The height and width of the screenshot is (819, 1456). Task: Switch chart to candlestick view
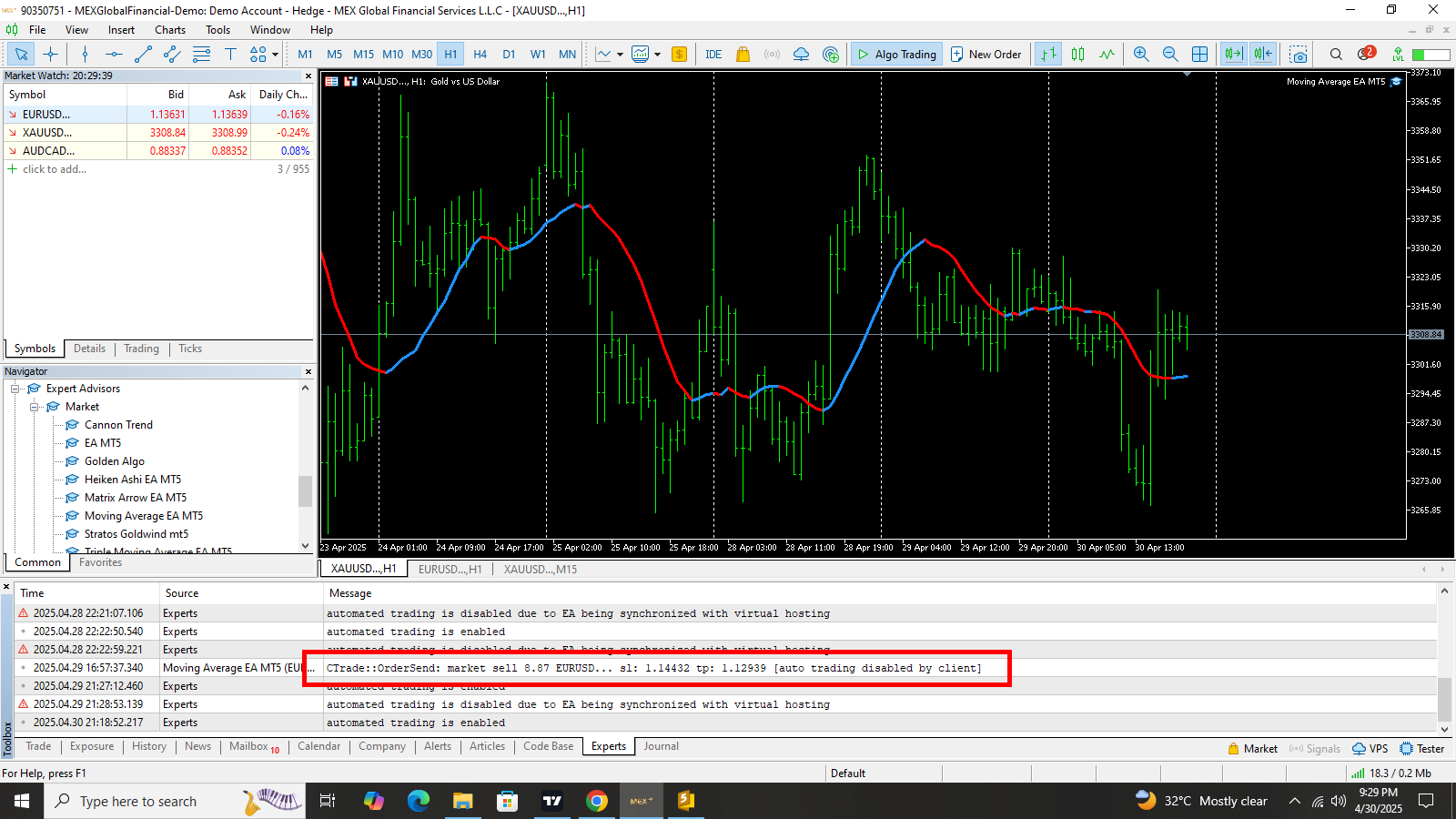tap(1078, 55)
